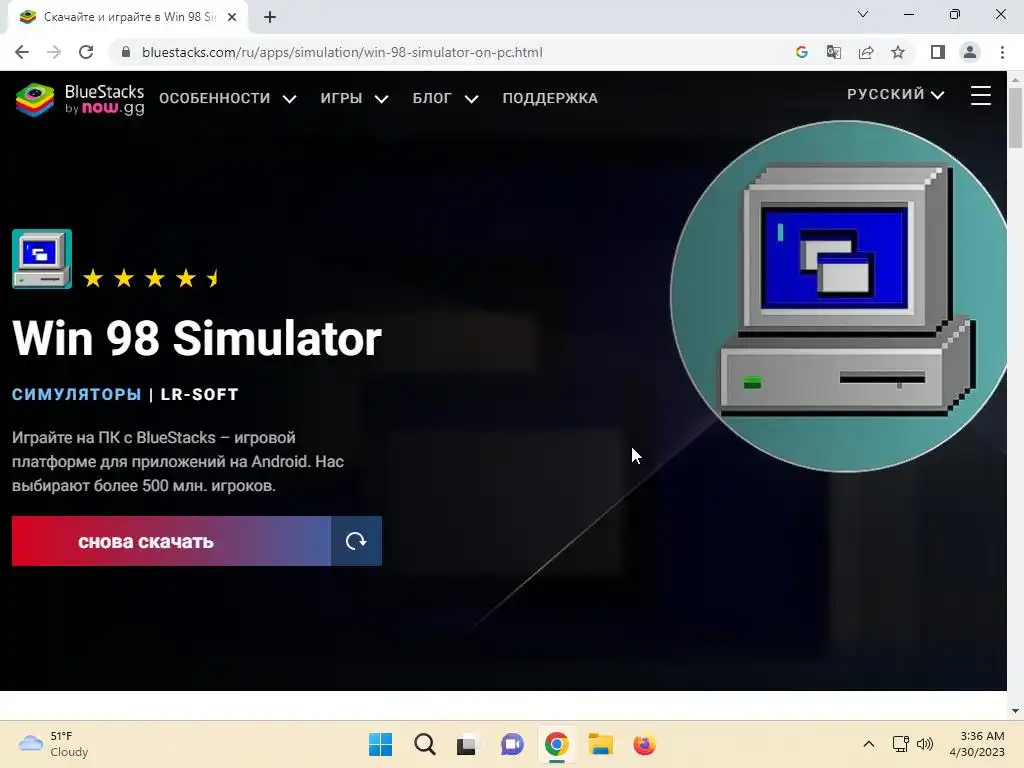This screenshot has height=768, width=1024.
Task: Open the LR-SOFT developer link
Action: pyautogui.click(x=199, y=394)
